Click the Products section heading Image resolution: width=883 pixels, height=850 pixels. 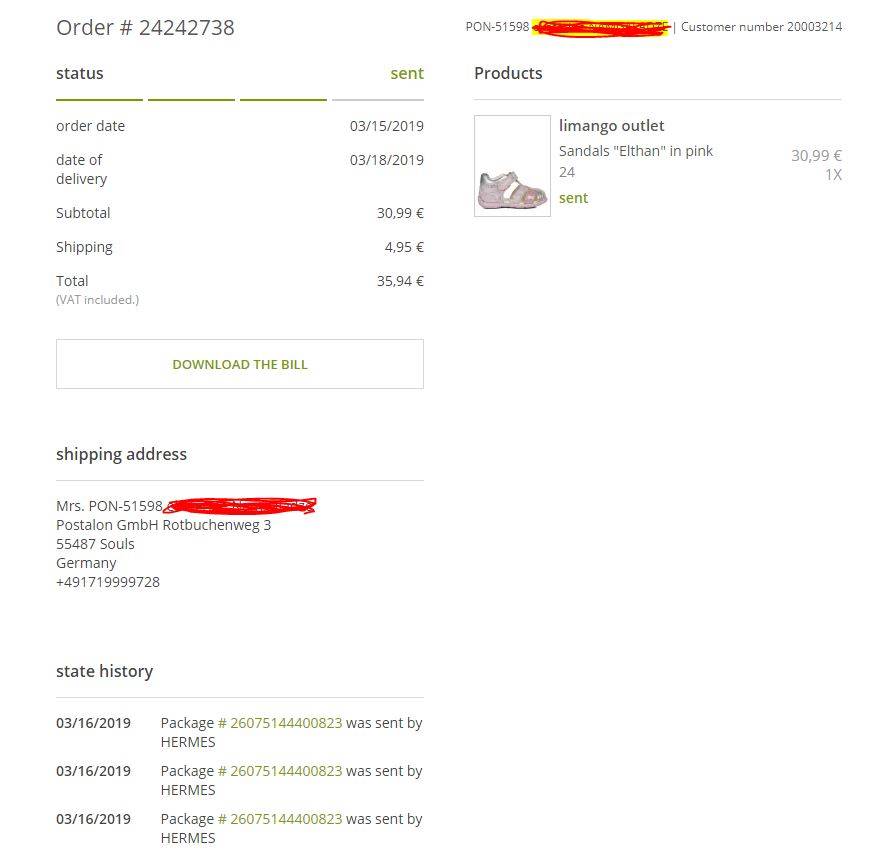508,73
